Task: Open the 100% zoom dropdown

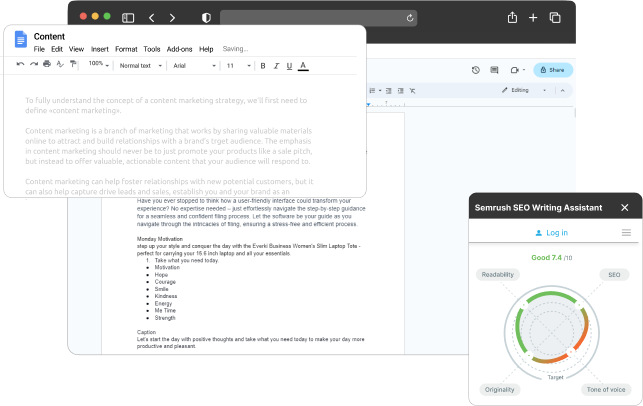Action: (99, 64)
